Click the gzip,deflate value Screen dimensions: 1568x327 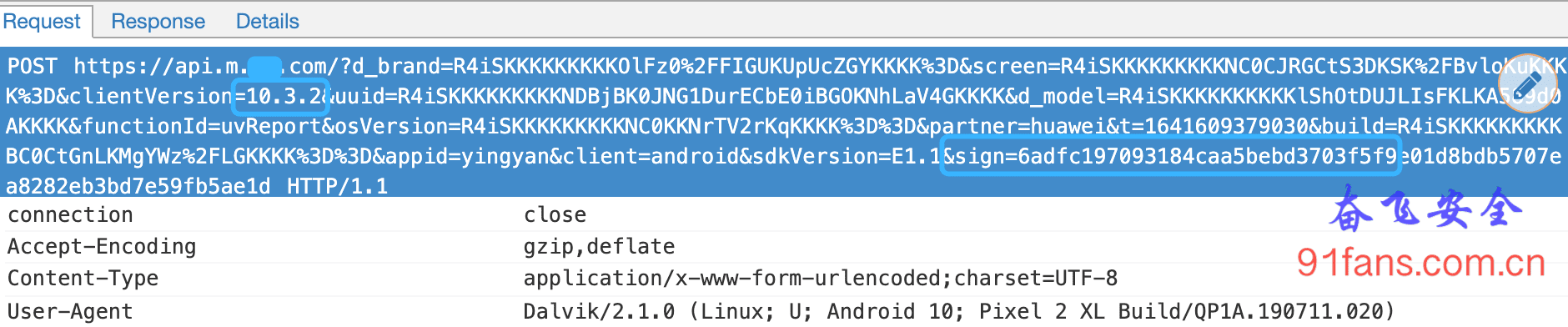[599, 247]
